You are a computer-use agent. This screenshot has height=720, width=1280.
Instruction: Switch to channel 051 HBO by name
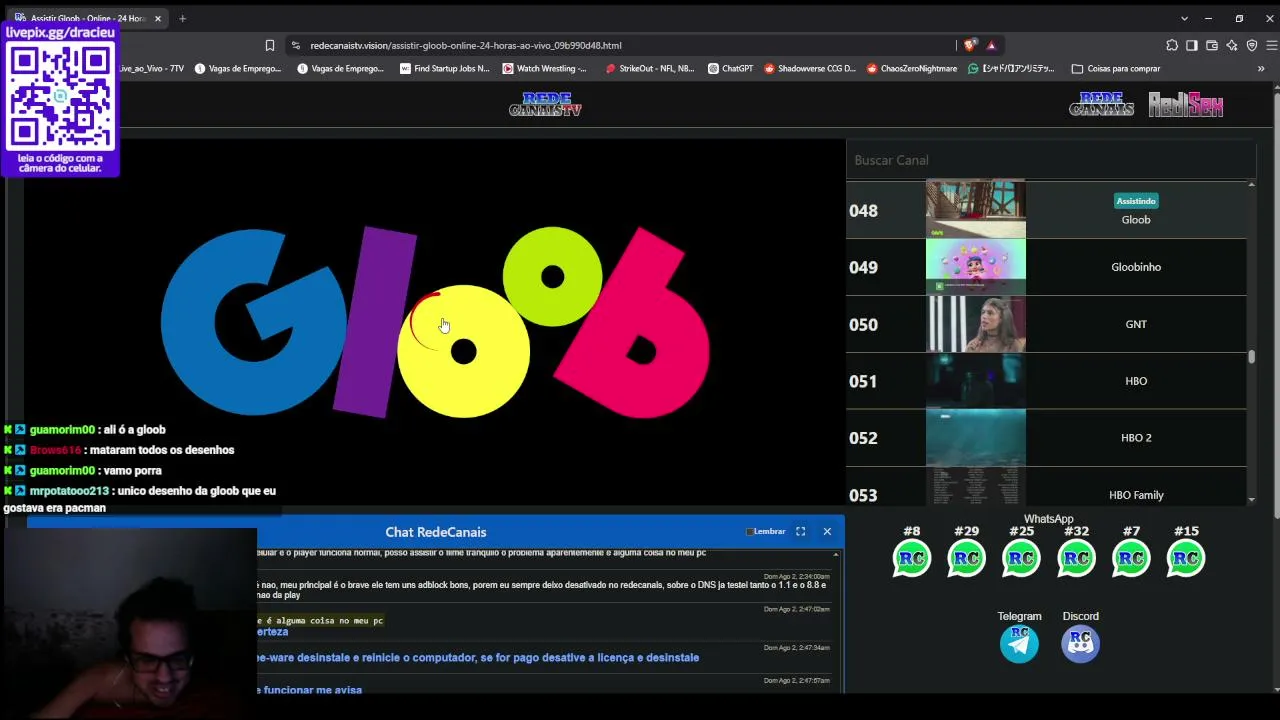[x=1136, y=381]
